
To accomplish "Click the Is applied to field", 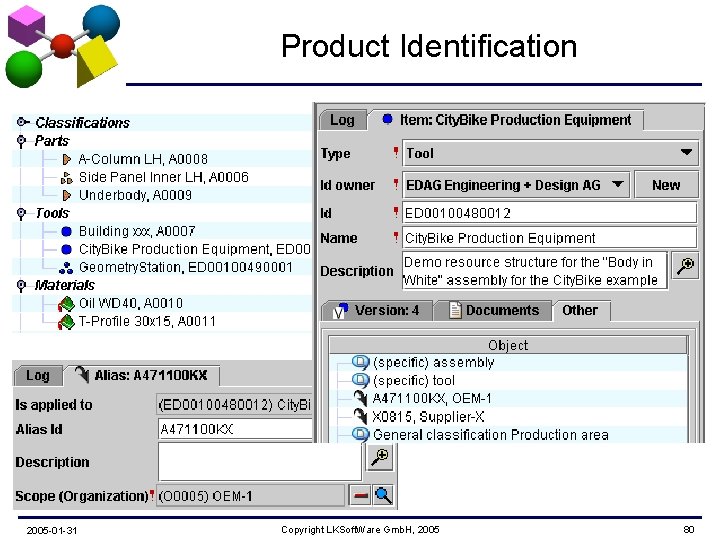I will (x=235, y=405).
